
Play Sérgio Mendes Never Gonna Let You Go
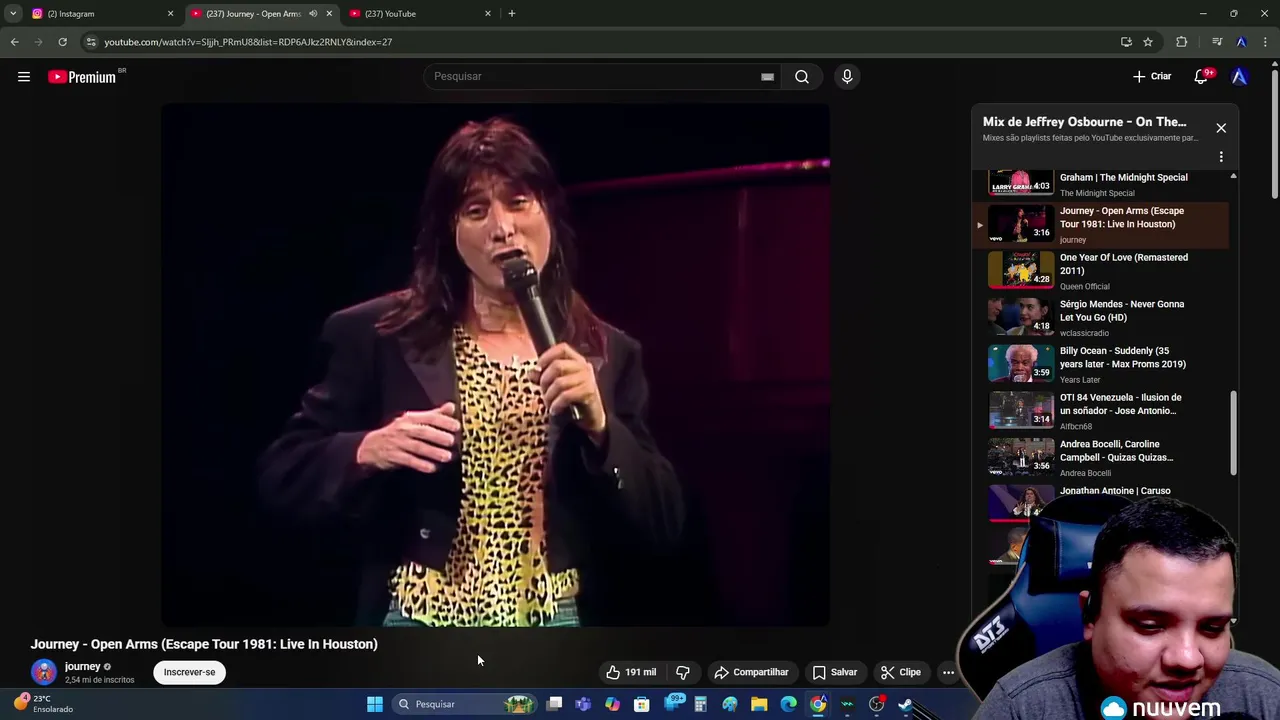pos(1100,318)
